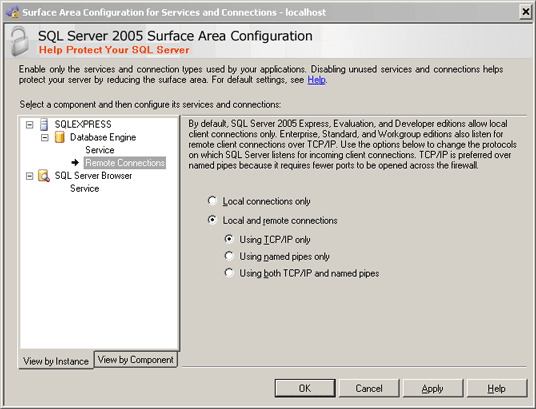Select Service under SQL Server Browser

pyautogui.click(x=85, y=188)
